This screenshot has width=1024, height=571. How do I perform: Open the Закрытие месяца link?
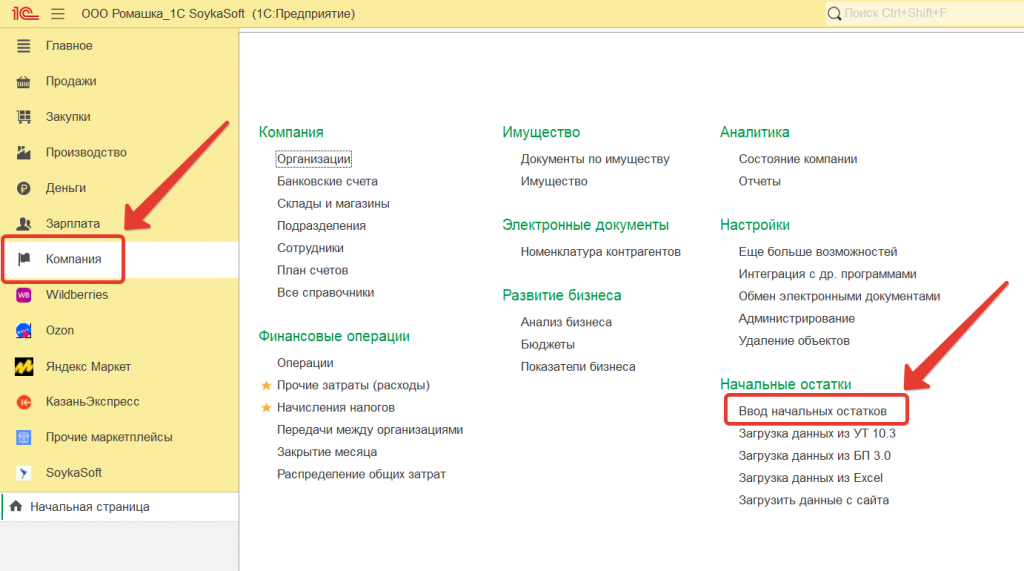pyautogui.click(x=326, y=452)
